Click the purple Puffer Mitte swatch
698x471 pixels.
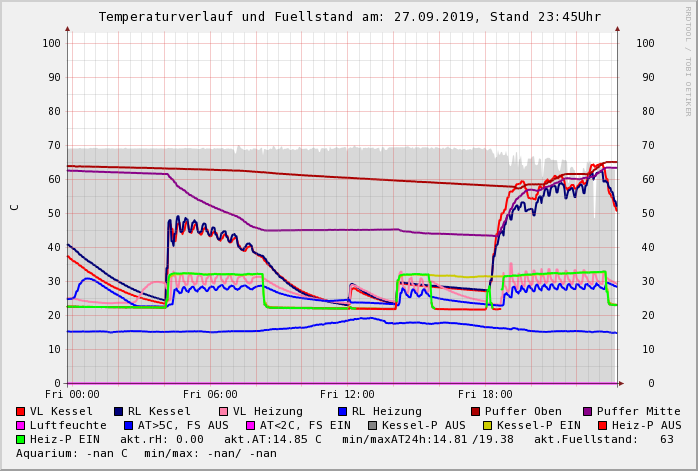(588, 411)
